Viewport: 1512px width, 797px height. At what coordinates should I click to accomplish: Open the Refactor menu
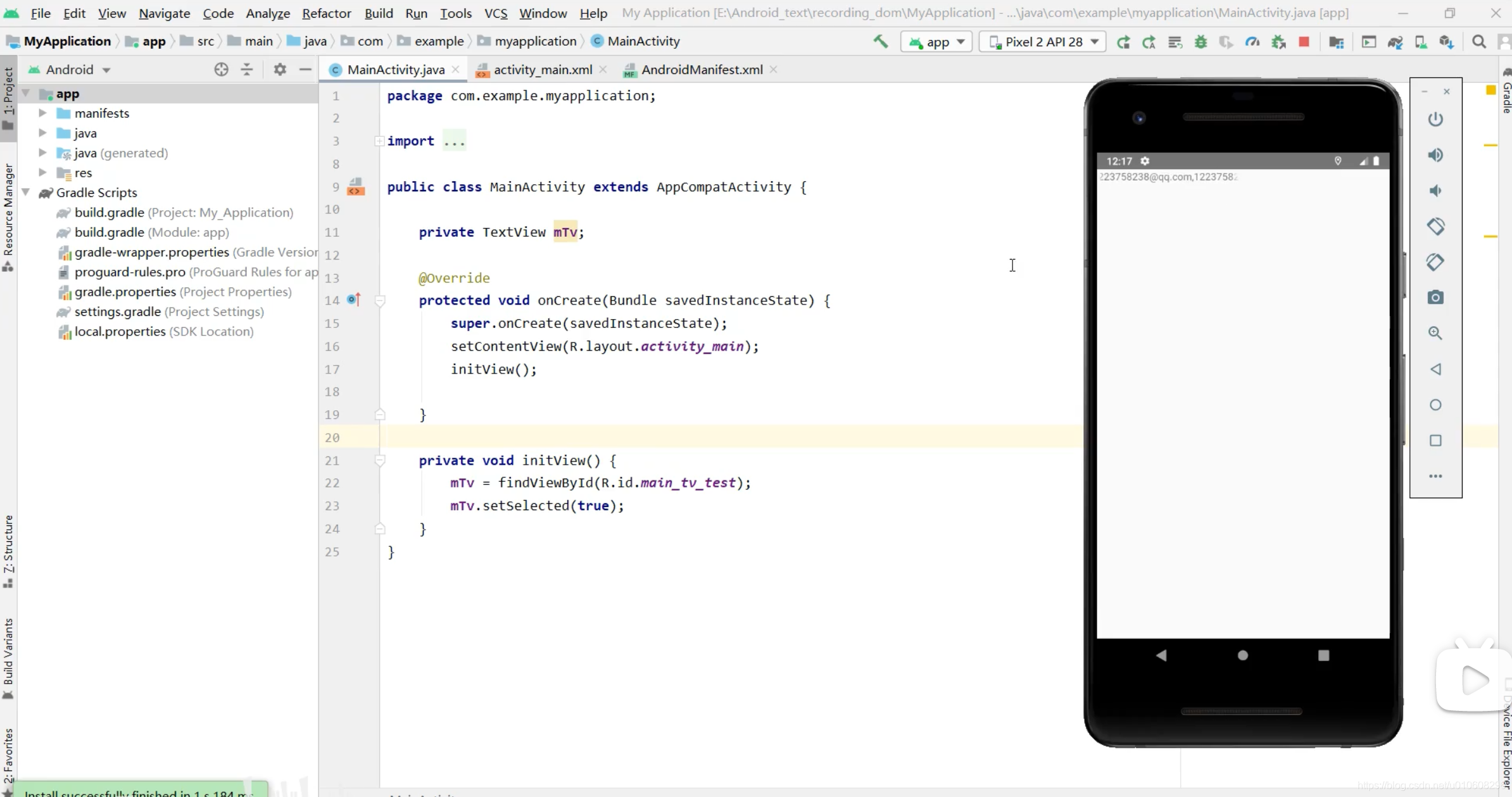326,13
